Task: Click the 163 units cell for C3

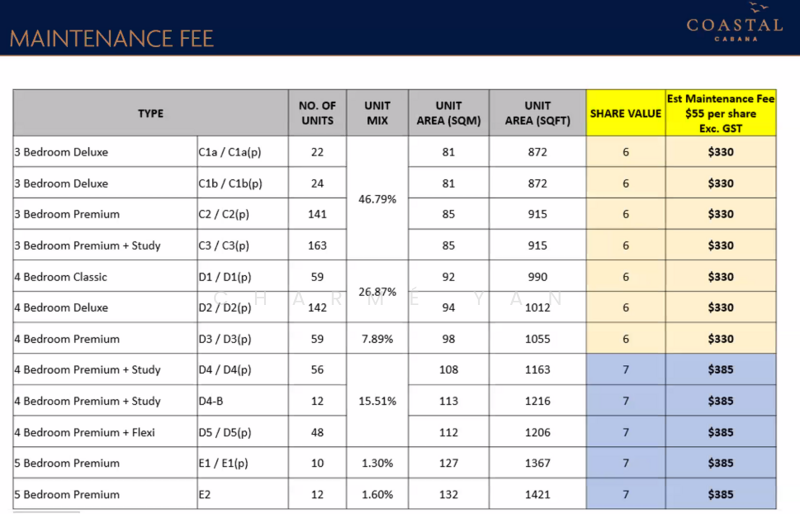Action: [318, 245]
